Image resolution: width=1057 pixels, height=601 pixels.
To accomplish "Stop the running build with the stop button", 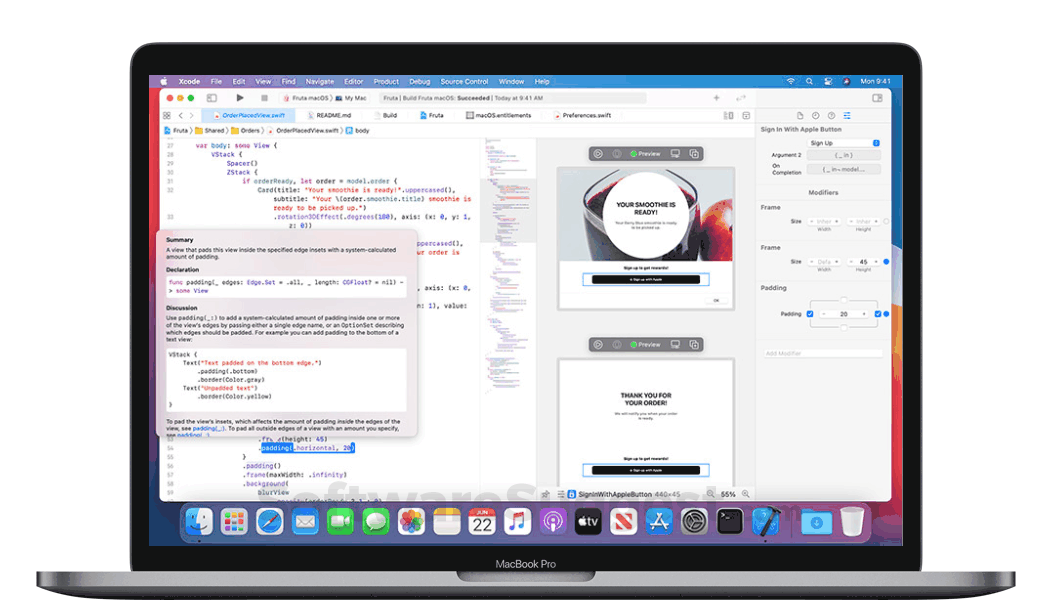I will (264, 98).
